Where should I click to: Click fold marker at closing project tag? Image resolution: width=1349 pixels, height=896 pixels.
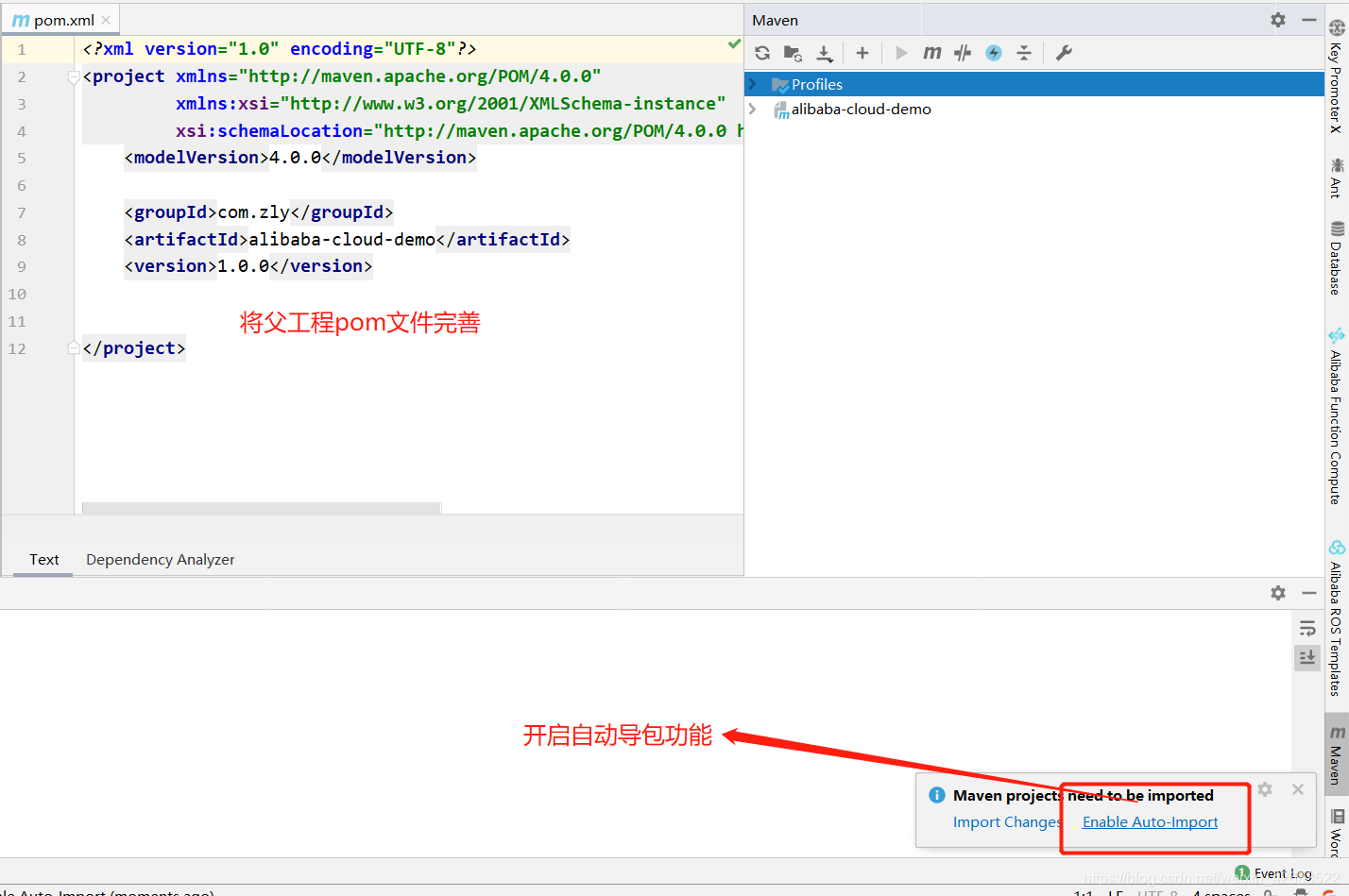coord(74,348)
